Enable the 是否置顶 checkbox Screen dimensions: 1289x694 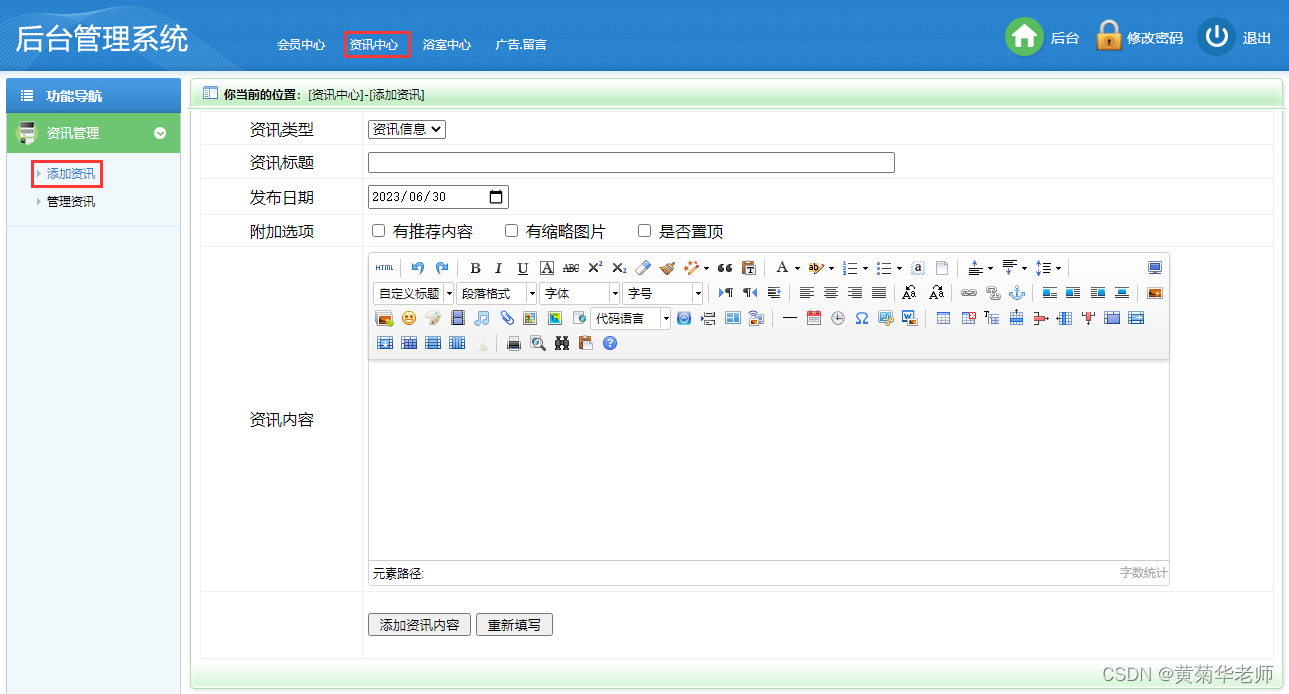644,231
